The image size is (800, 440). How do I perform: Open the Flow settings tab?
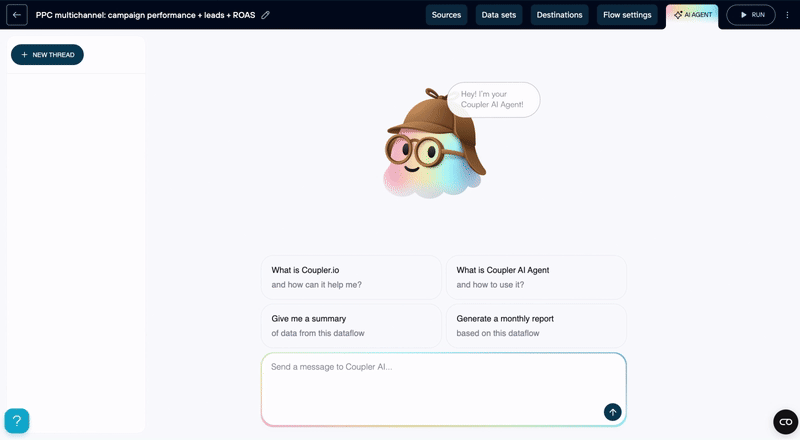coord(627,15)
